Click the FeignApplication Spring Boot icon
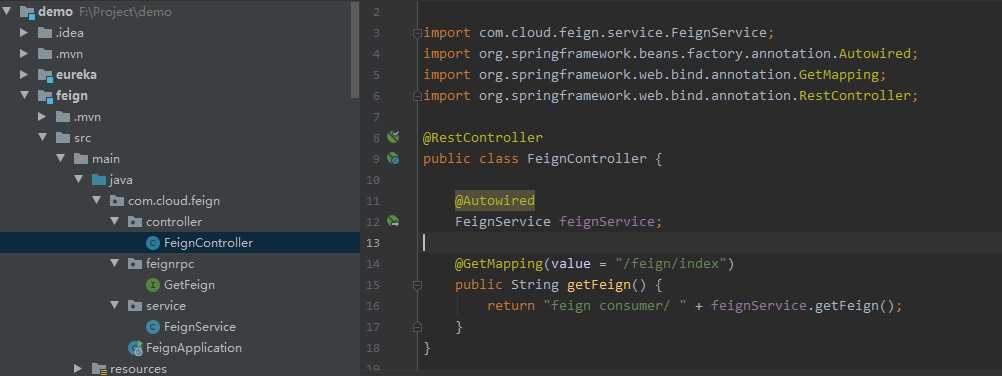Image resolution: width=1002 pixels, height=376 pixels. [x=135, y=349]
